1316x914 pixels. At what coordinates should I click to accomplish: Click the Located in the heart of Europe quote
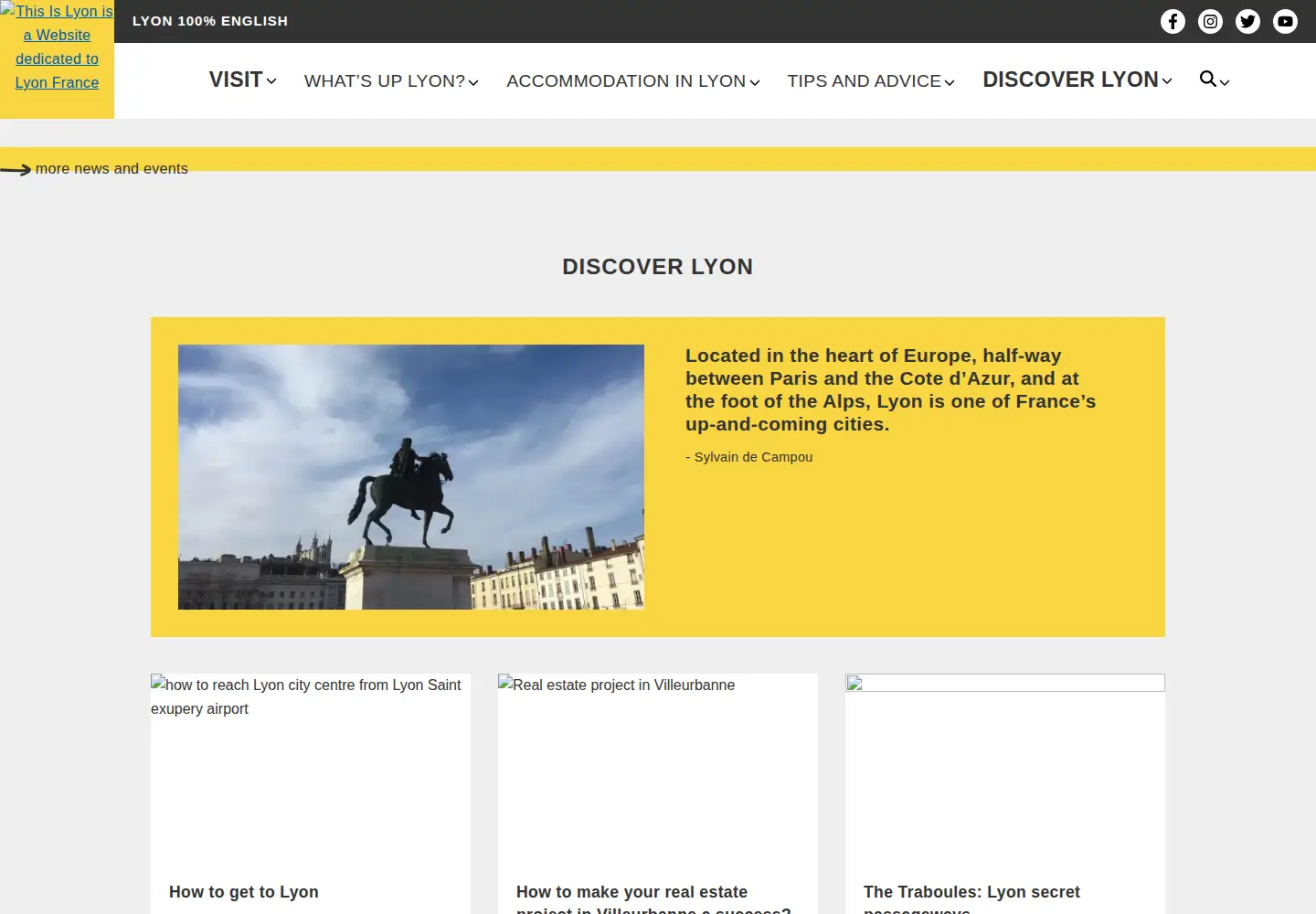tap(891, 390)
